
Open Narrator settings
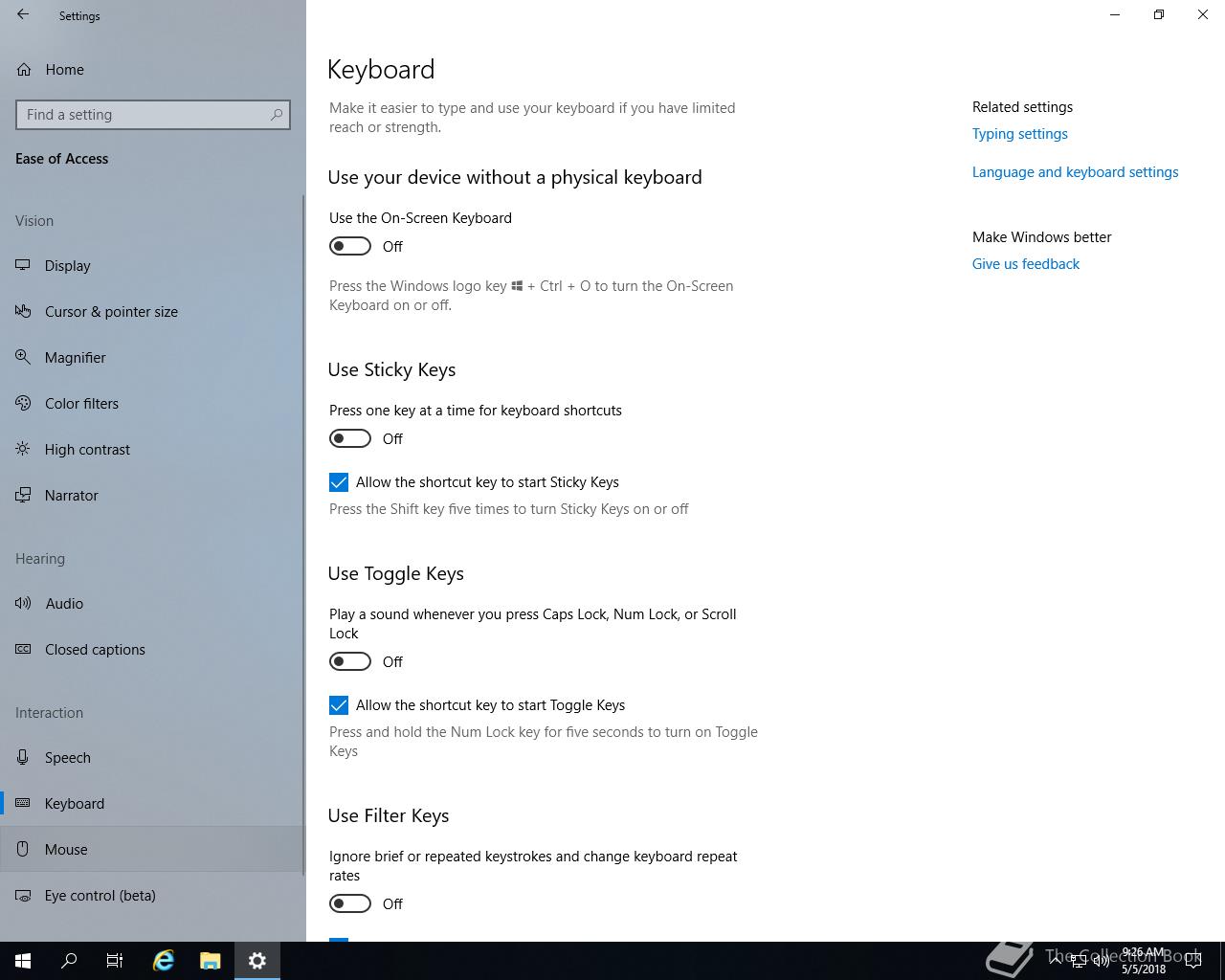pos(153,495)
